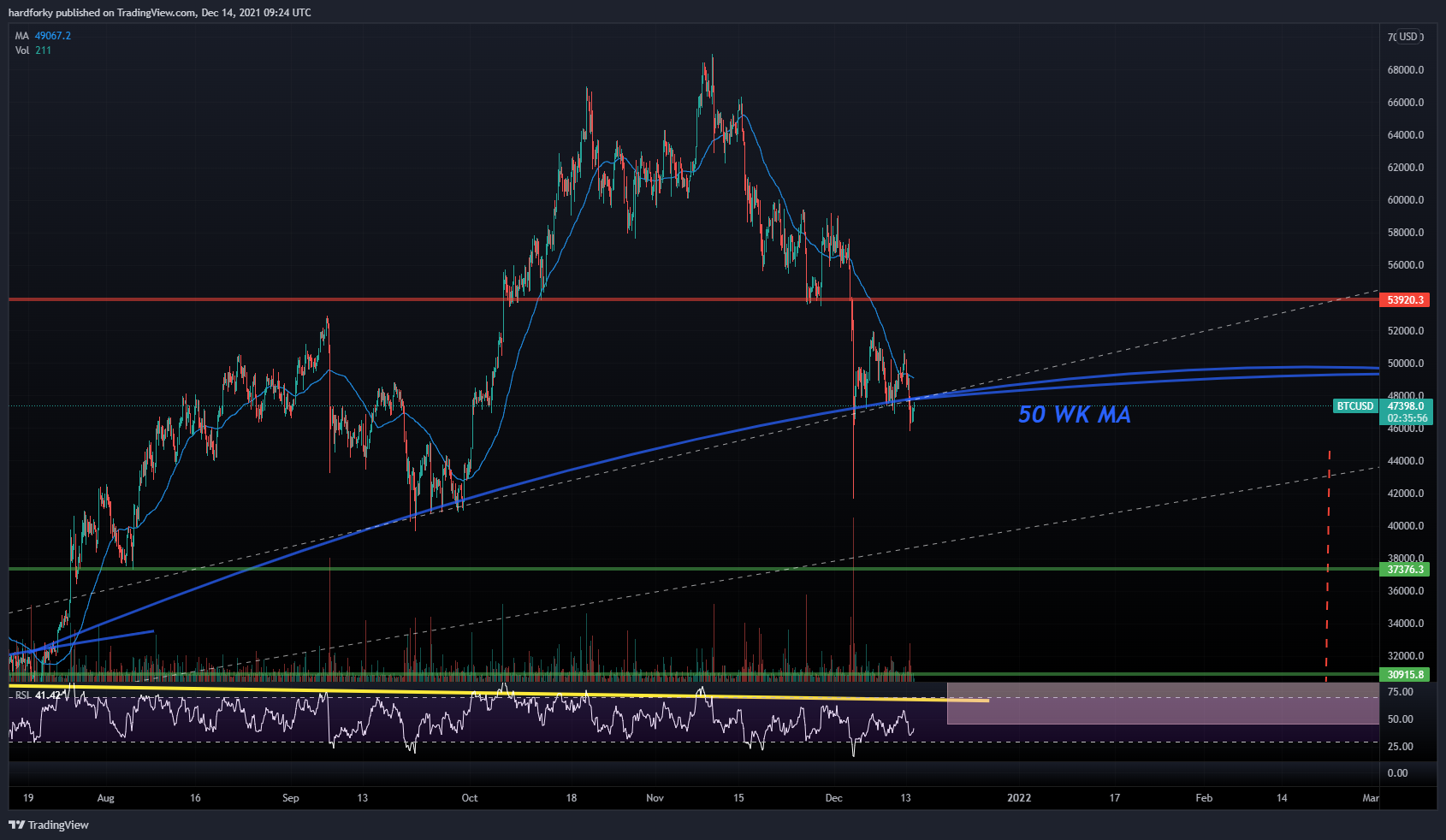Click the Oct label on time axis
The image size is (1446, 840).
coord(470,798)
